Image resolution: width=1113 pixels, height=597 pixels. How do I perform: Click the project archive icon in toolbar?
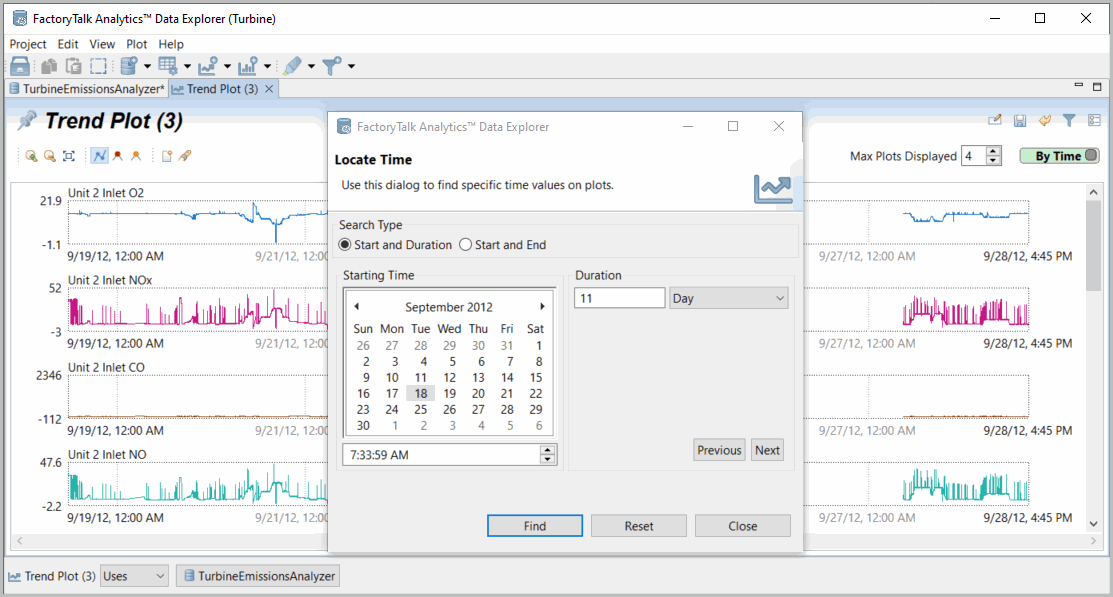(19, 66)
